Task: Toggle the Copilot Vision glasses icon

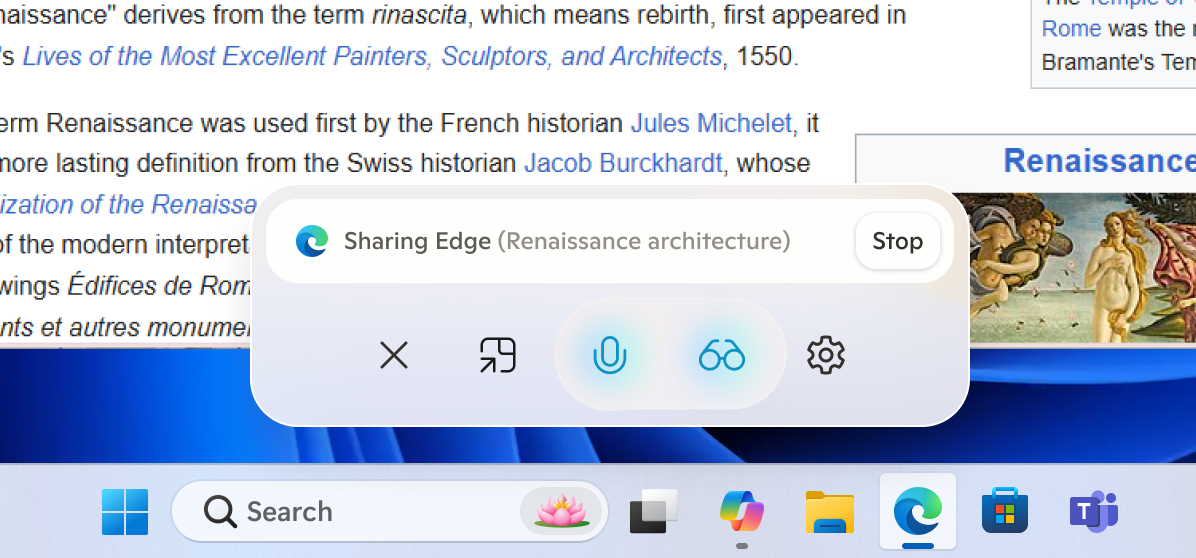Action: (722, 355)
